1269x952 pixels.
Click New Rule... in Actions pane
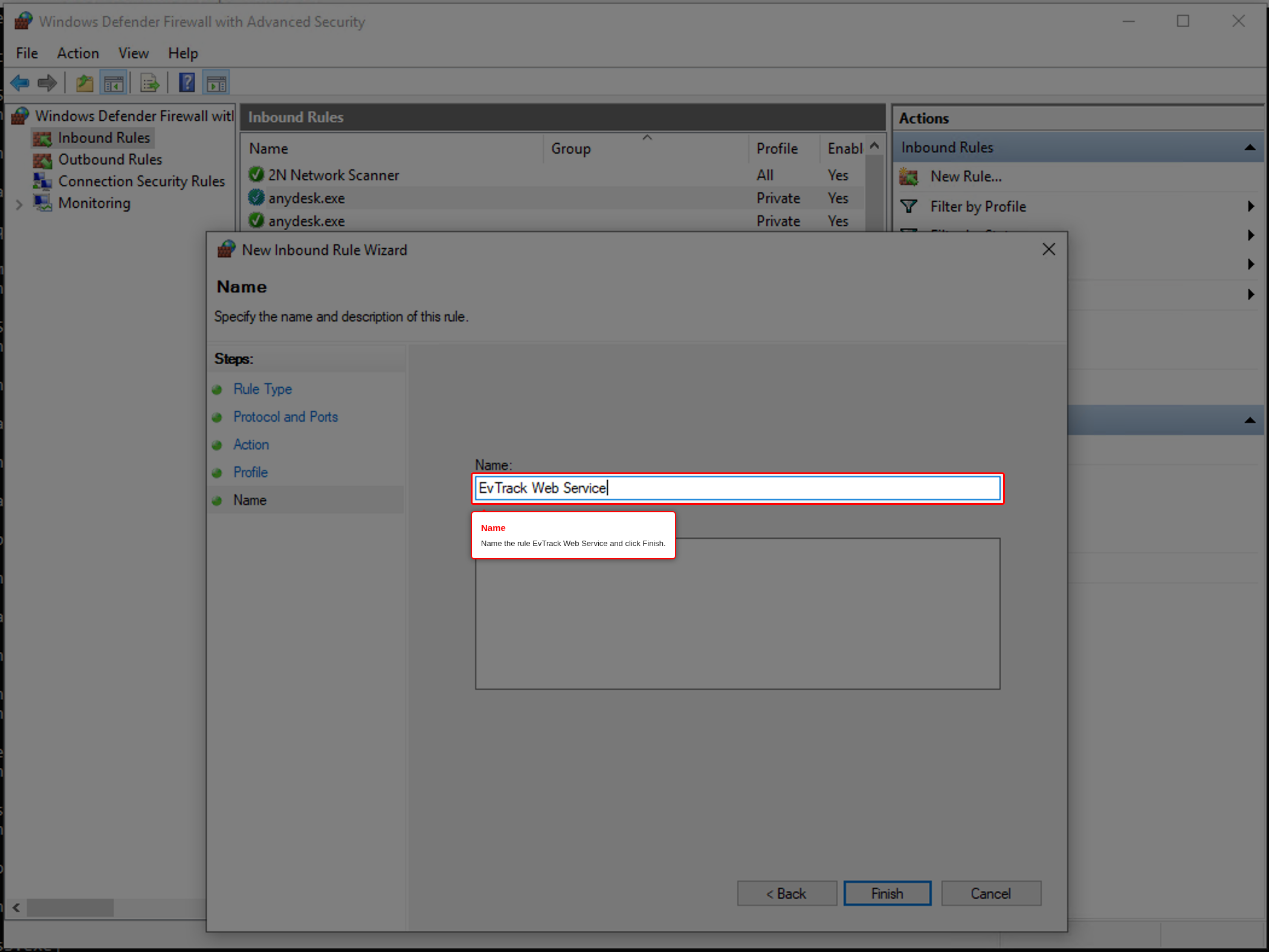point(966,176)
